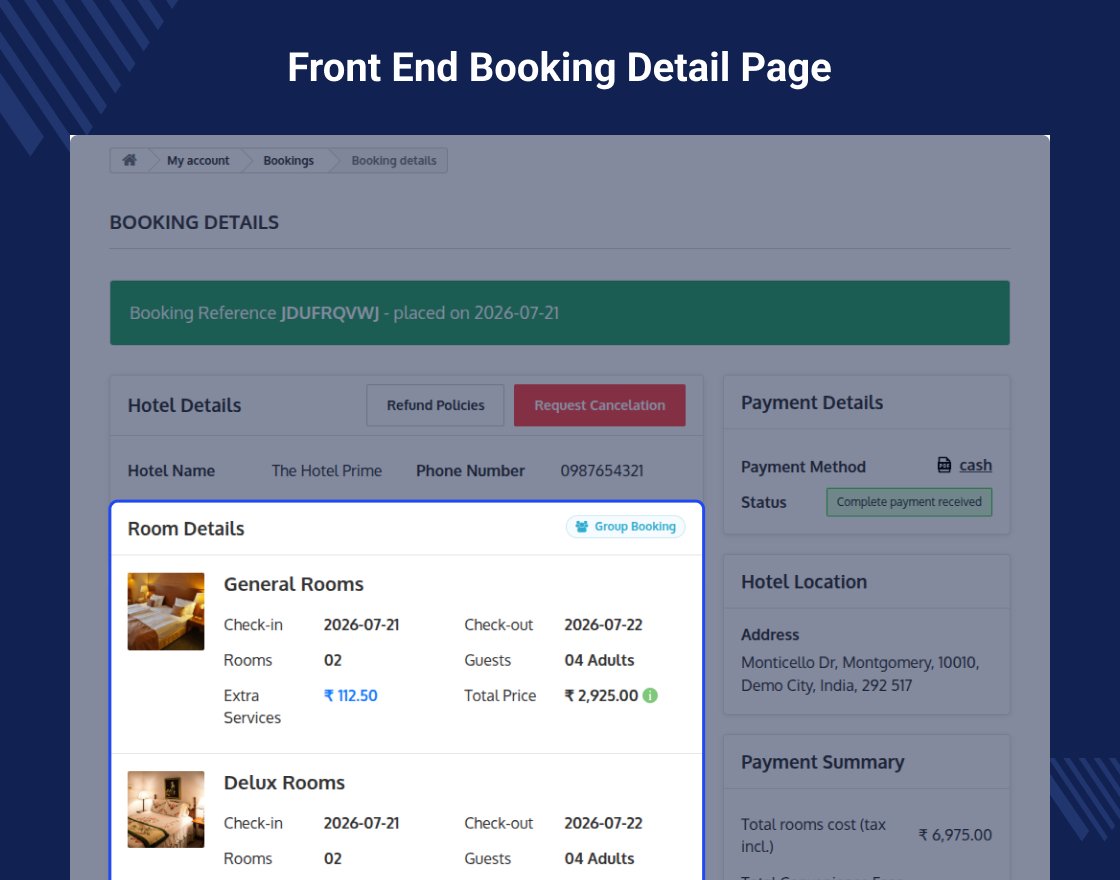
Task: Click Complete payment received status badge
Action: click(x=909, y=502)
